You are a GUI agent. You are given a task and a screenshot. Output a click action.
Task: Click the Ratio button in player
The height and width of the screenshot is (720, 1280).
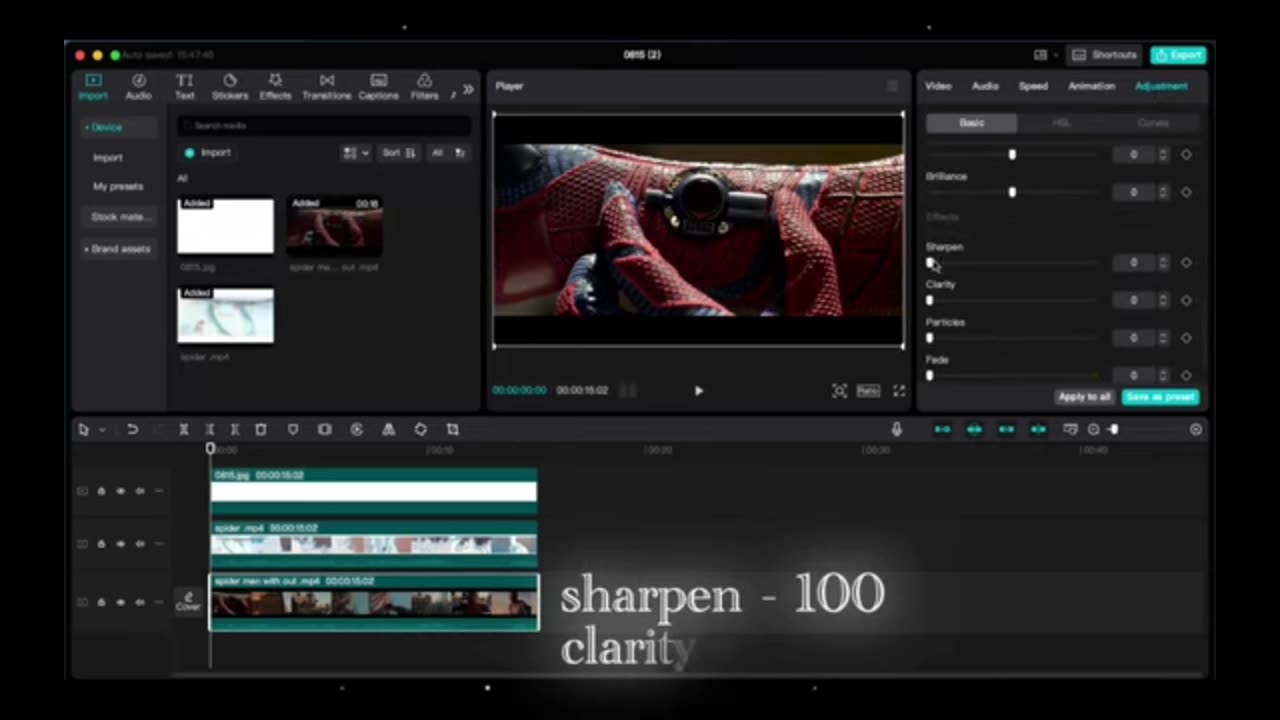(867, 391)
